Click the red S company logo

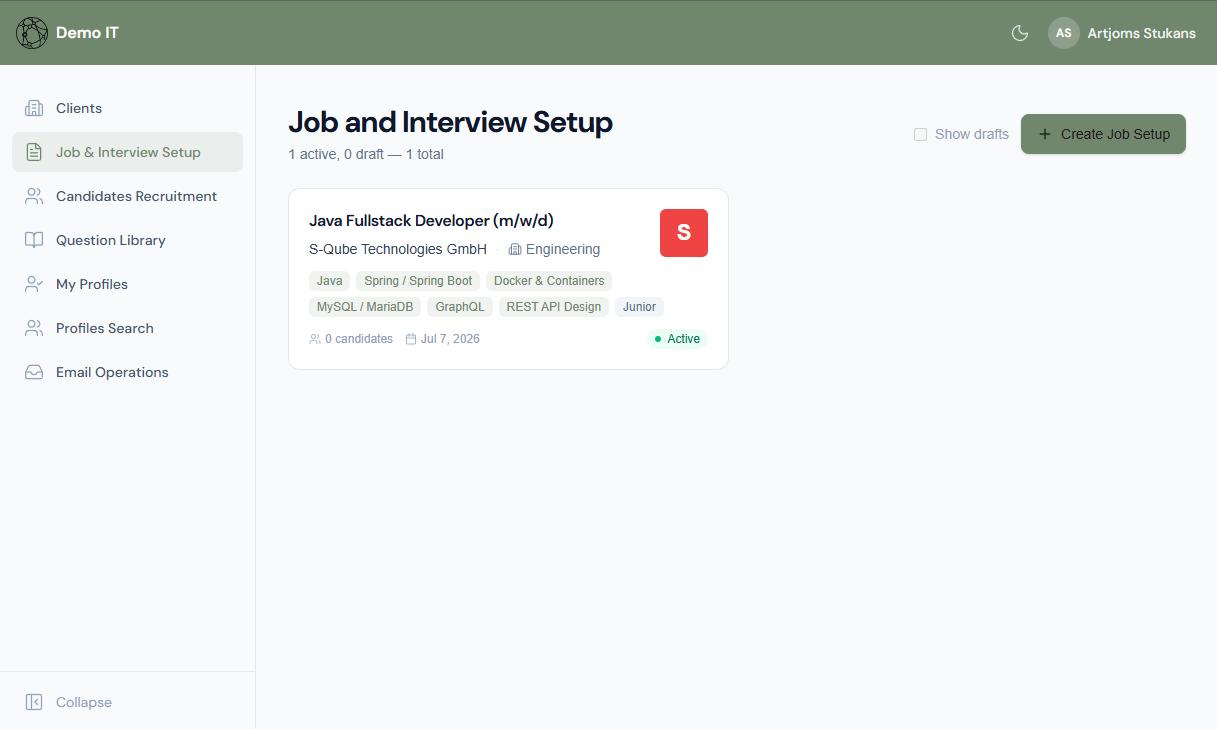pyautogui.click(x=684, y=233)
